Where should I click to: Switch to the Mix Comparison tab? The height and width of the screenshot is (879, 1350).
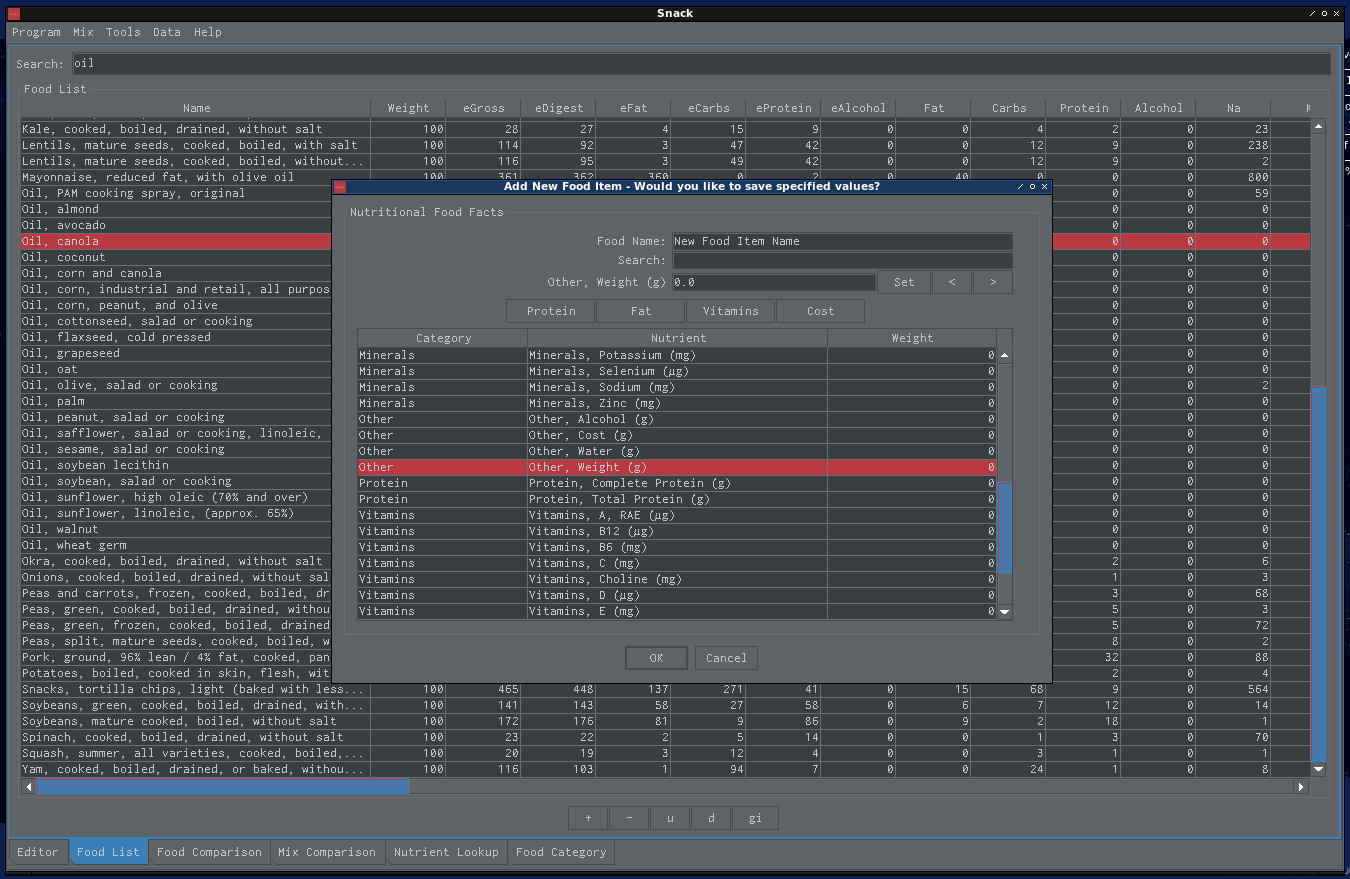327,852
